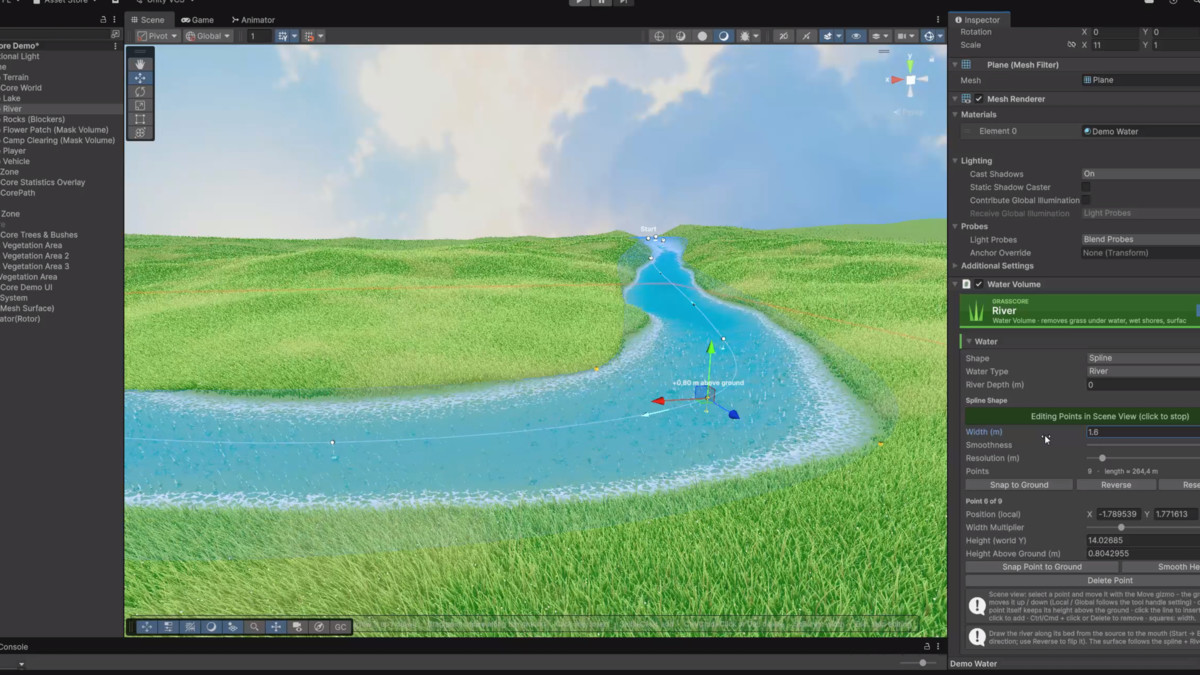The width and height of the screenshot is (1200, 675).
Task: Click the grid size field showing 1
Action: pyautogui.click(x=259, y=36)
